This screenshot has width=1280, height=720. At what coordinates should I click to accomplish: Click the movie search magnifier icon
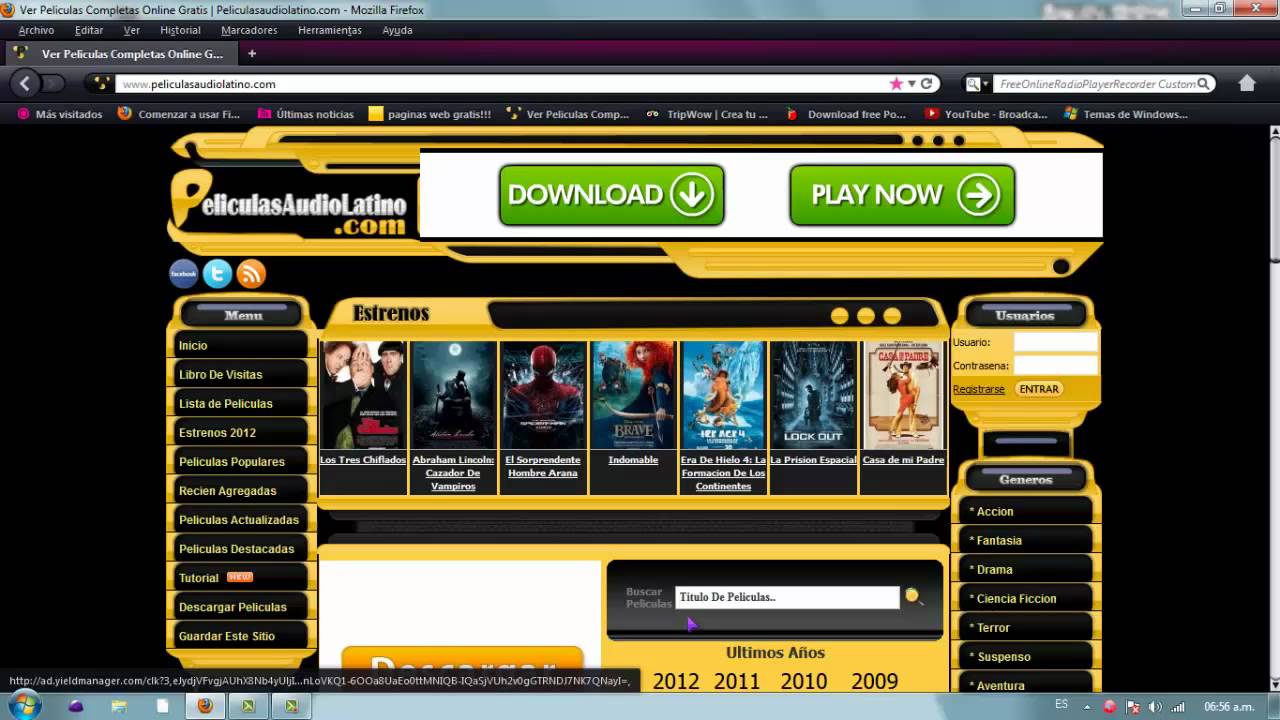coord(913,597)
